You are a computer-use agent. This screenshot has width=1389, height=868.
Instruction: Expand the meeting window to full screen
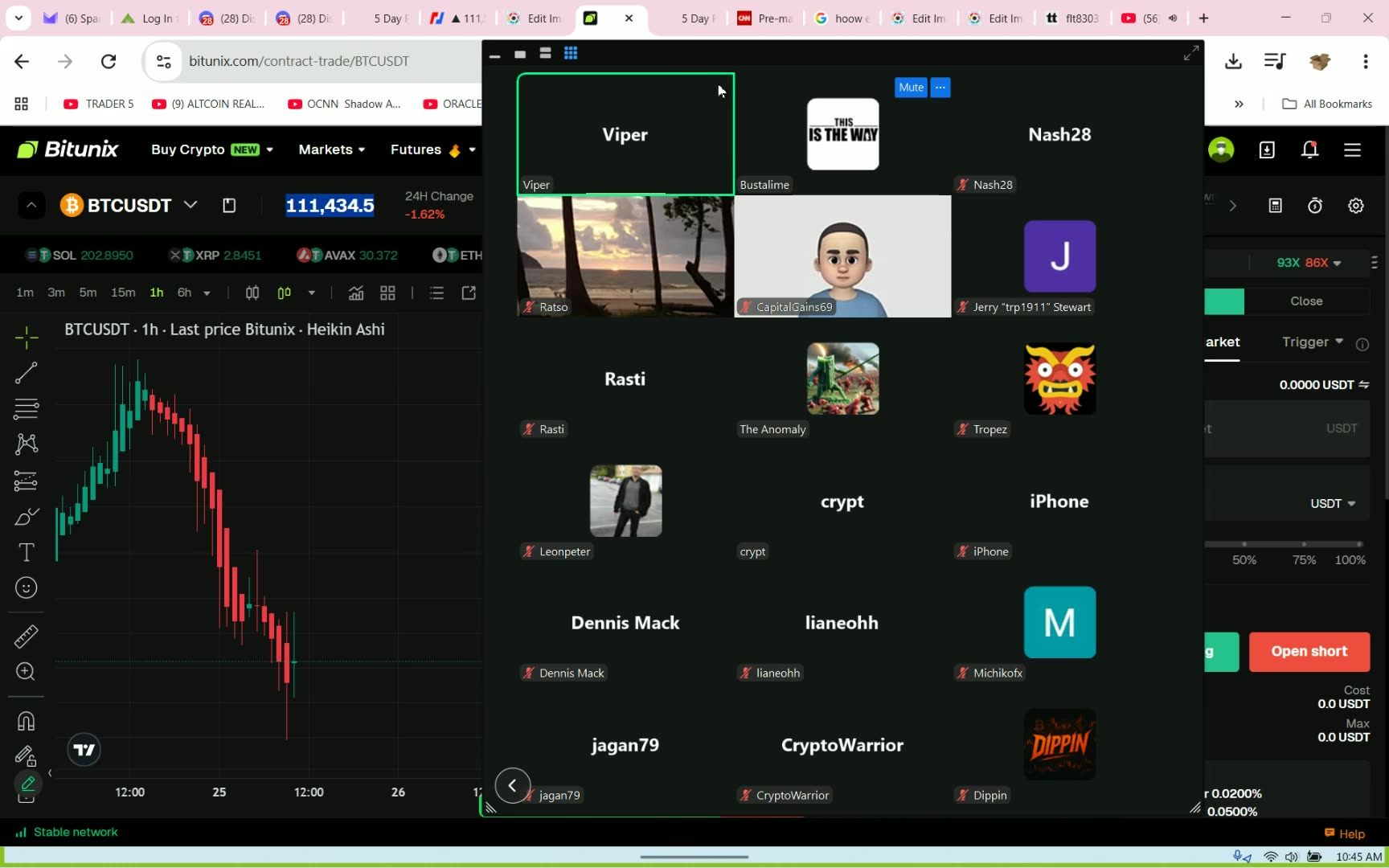click(1191, 53)
